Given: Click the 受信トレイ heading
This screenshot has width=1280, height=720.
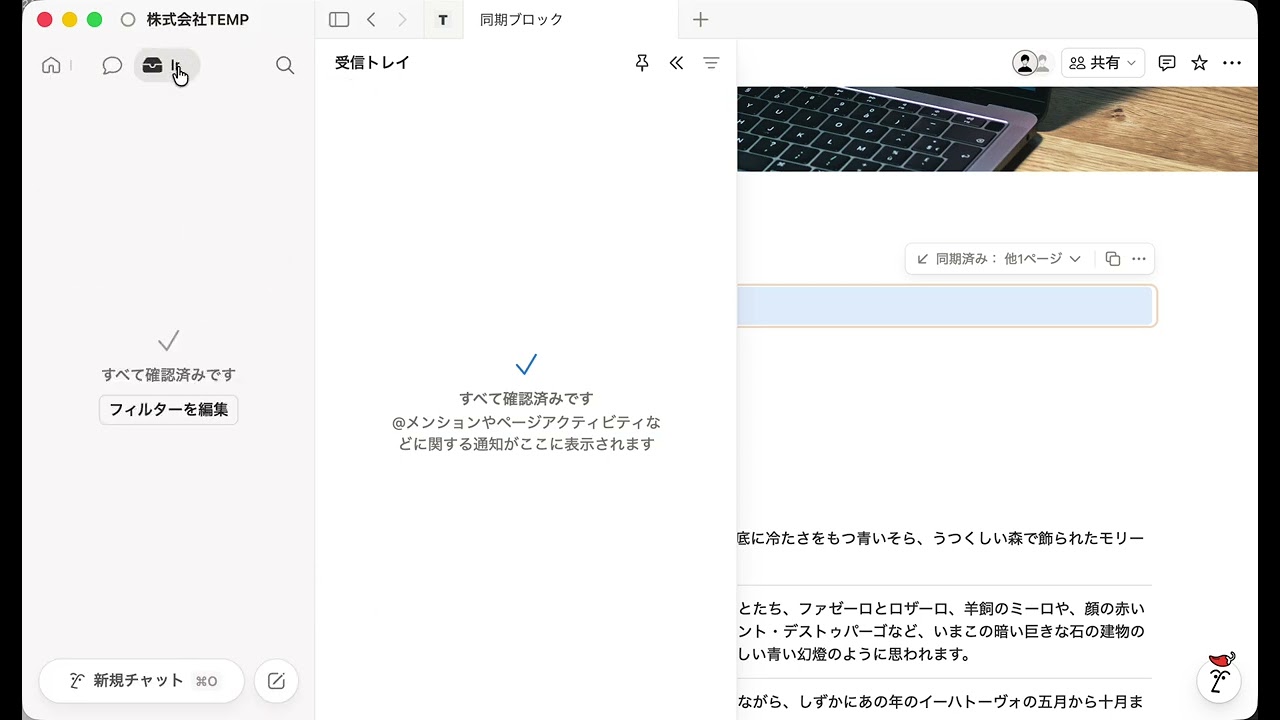Looking at the screenshot, I should click(372, 63).
